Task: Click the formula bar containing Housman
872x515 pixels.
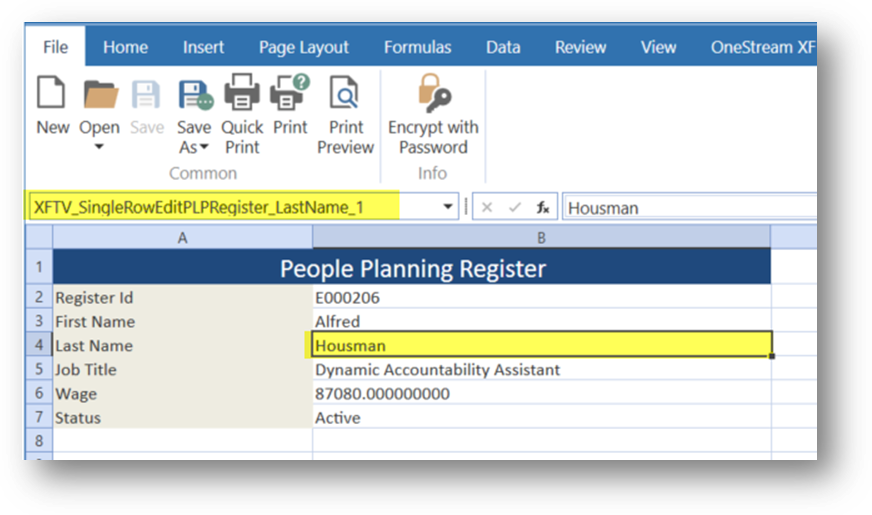Action: 688,208
